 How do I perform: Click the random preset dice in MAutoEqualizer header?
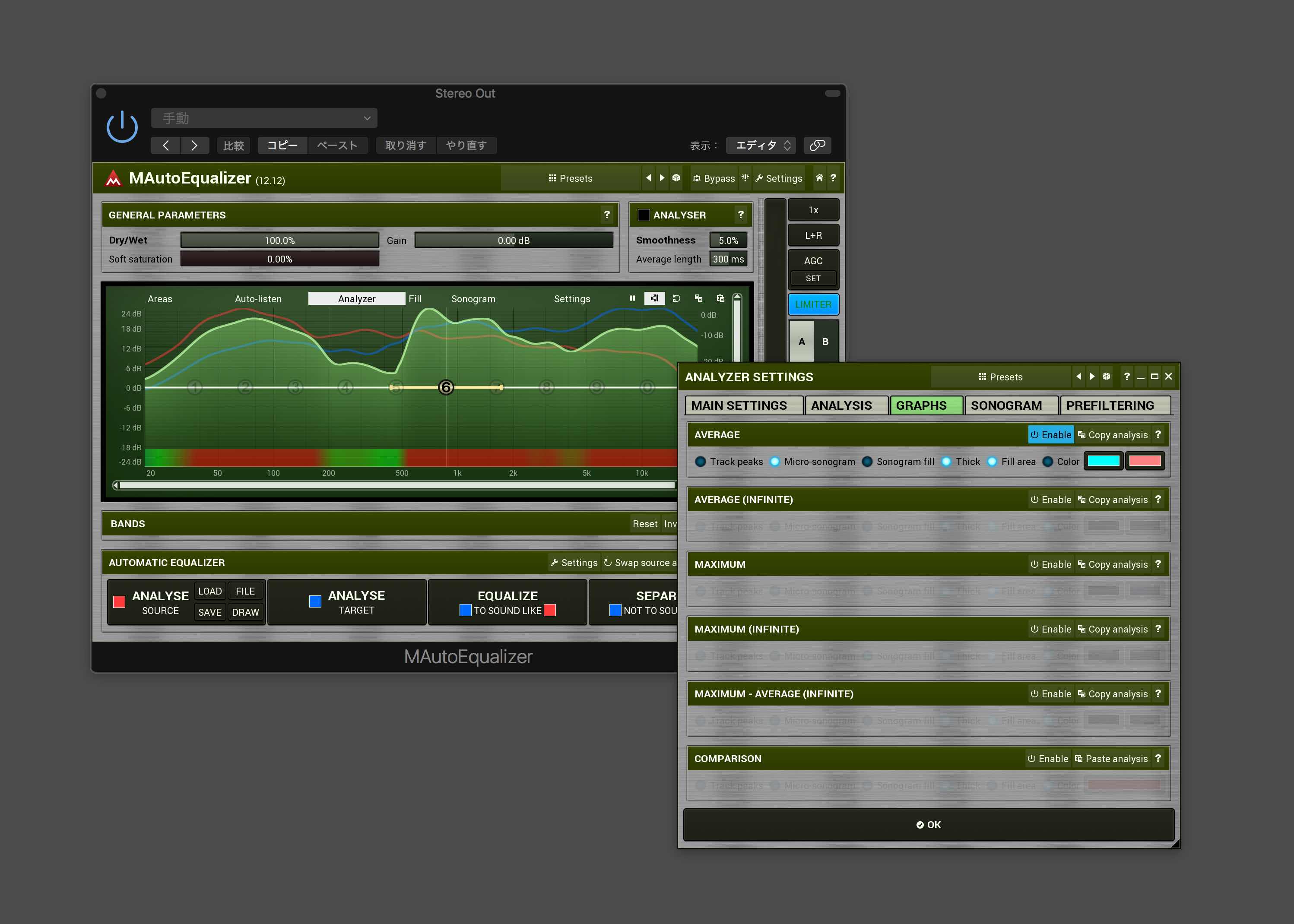tap(676, 178)
